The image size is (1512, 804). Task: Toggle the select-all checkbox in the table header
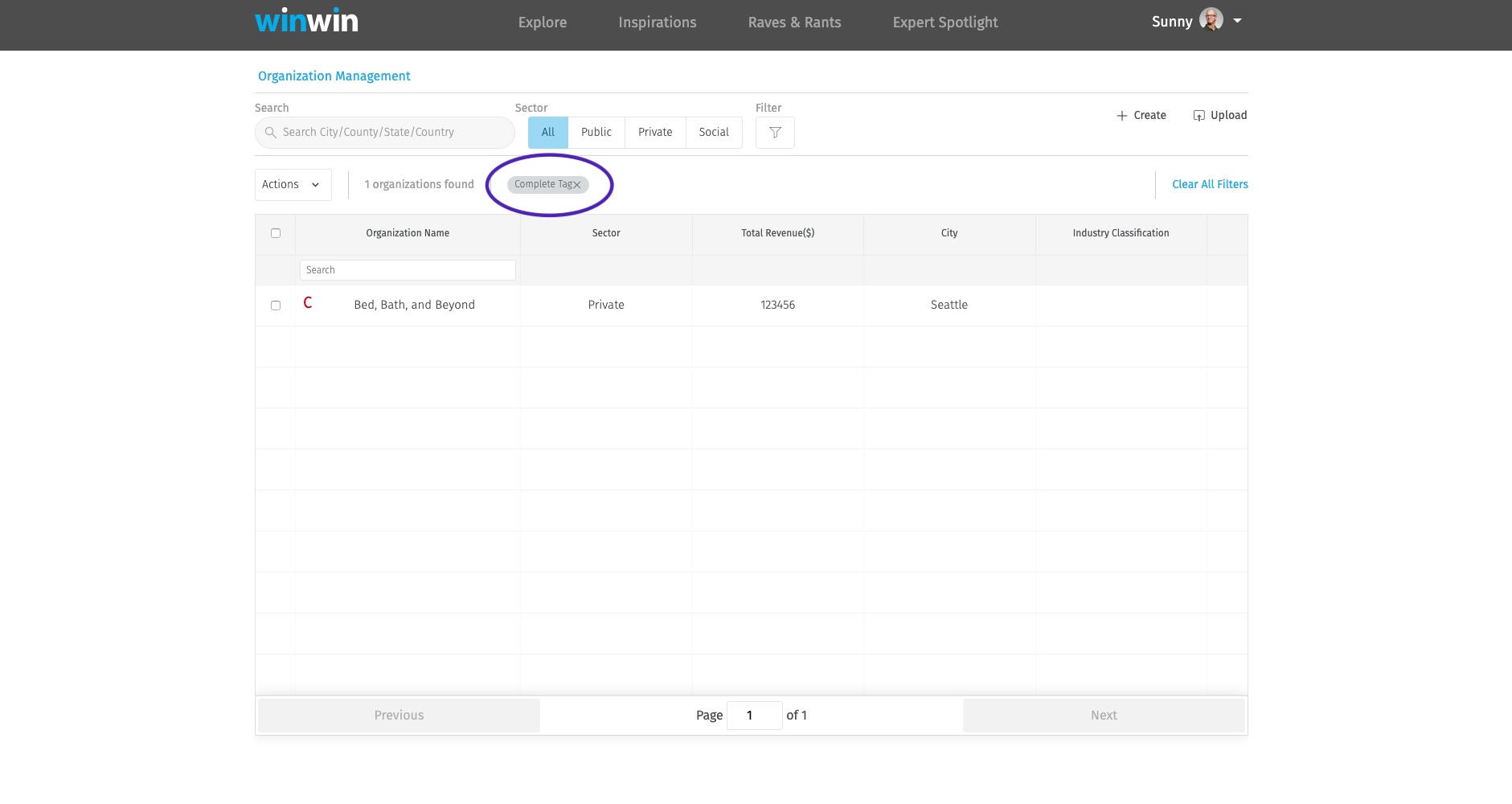pos(276,233)
